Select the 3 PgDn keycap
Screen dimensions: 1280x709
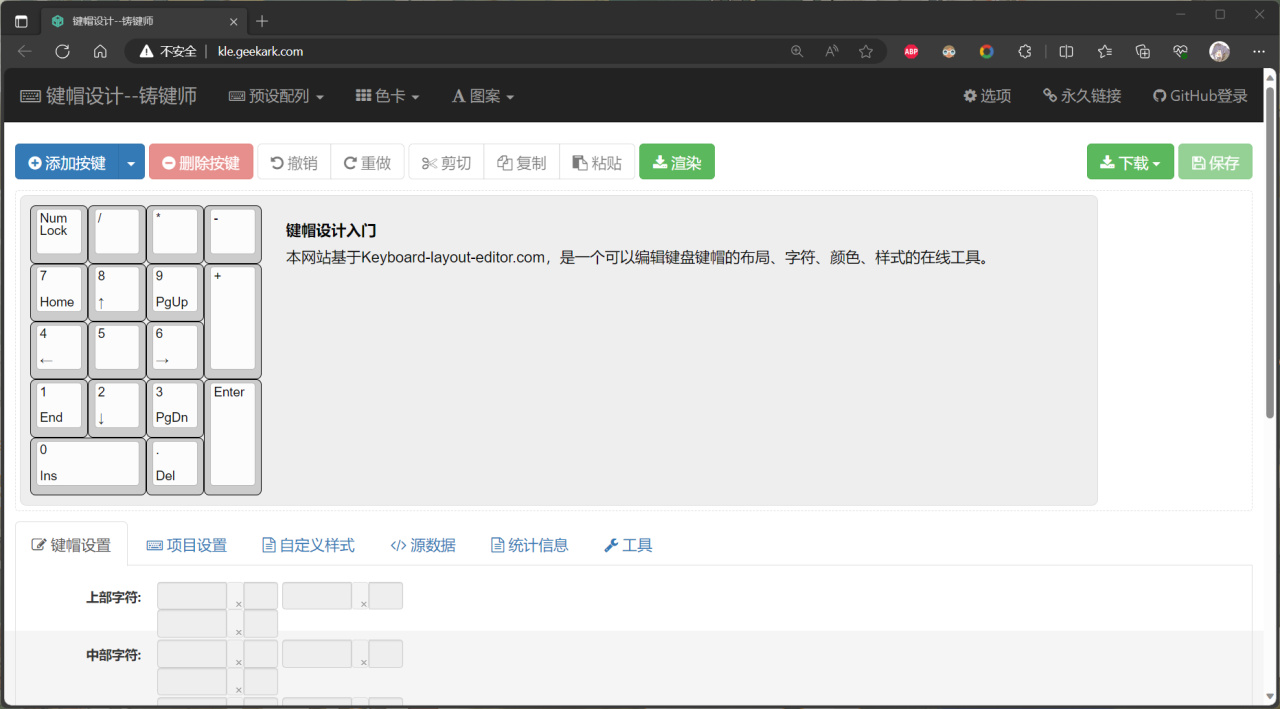click(175, 408)
